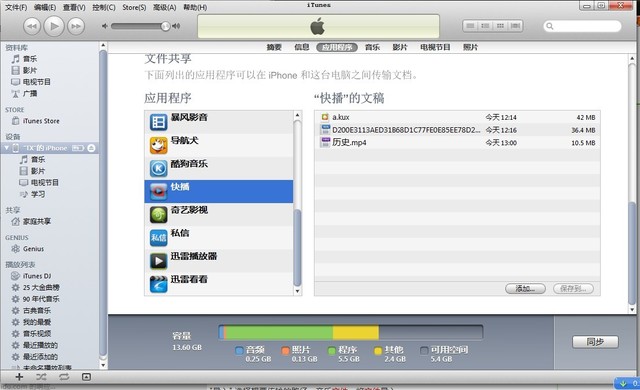Viewport: 640px width, 390px height.
Task: Collapse the iPhone device tree
Action: tap(6, 148)
